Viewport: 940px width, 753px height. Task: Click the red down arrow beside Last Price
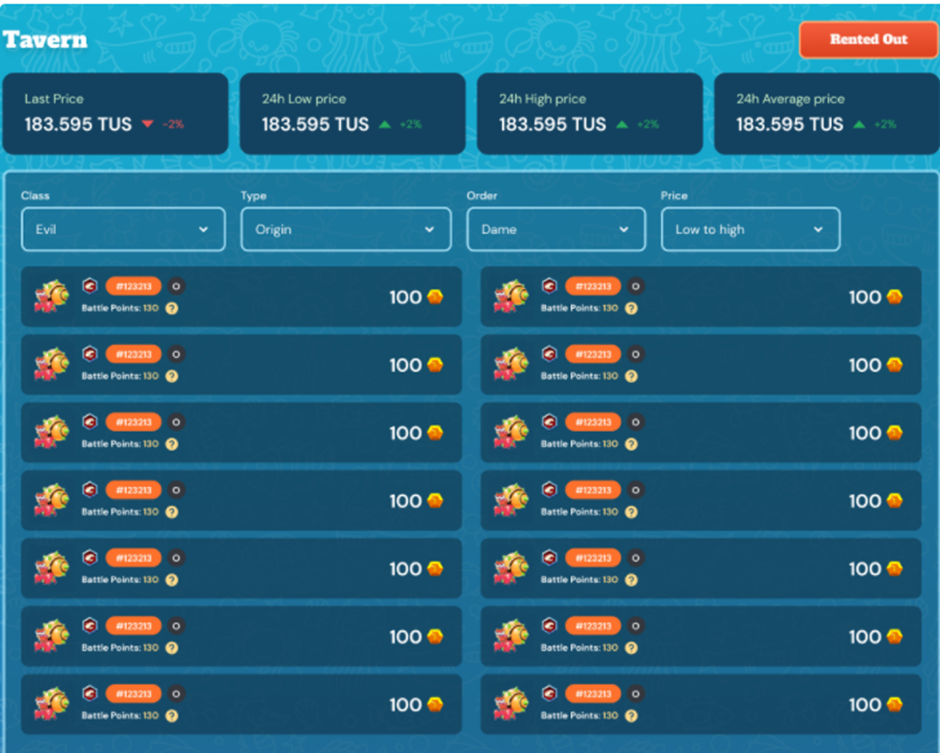click(x=147, y=124)
